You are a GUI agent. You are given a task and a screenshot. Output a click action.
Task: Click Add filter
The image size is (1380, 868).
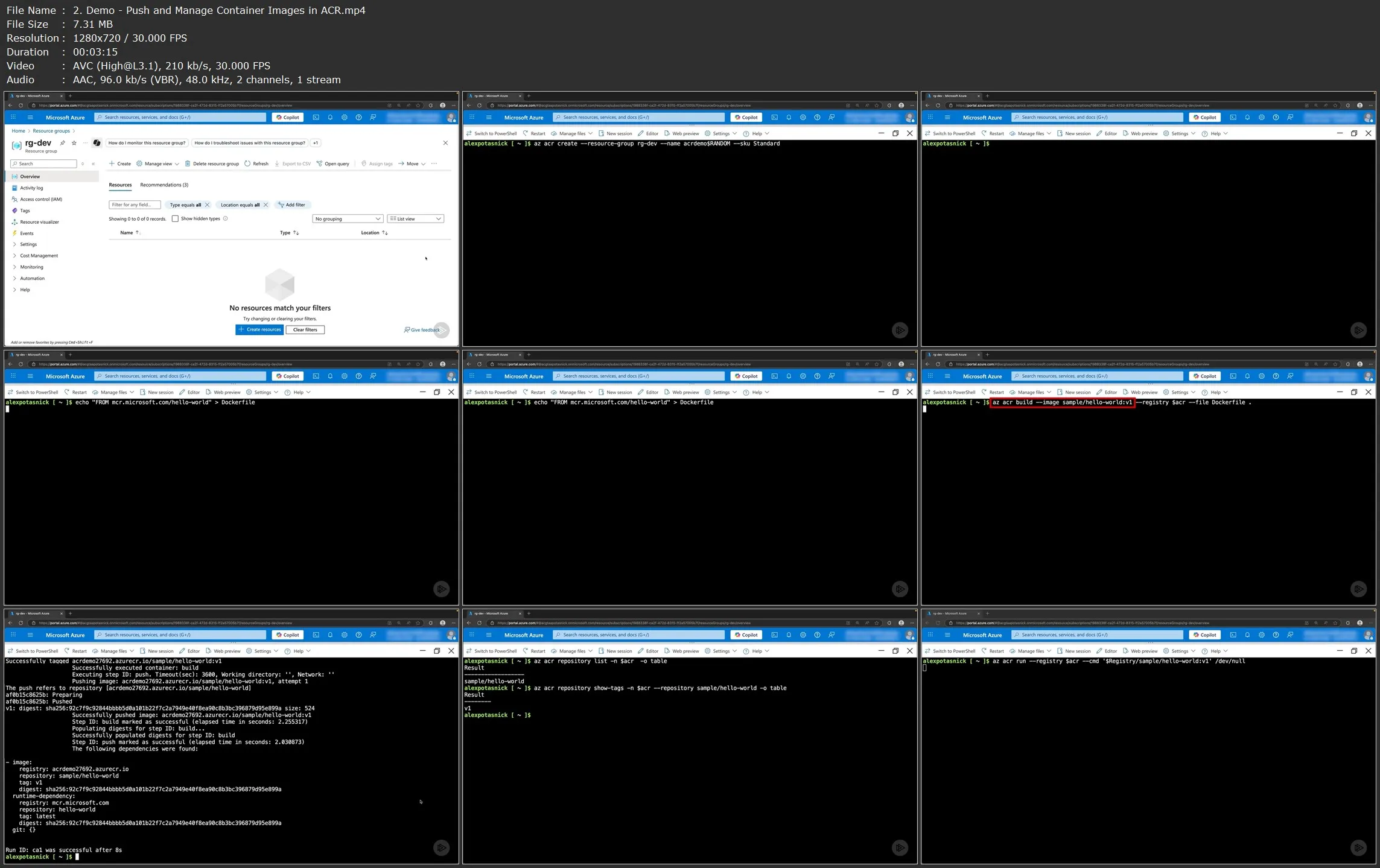(x=291, y=205)
